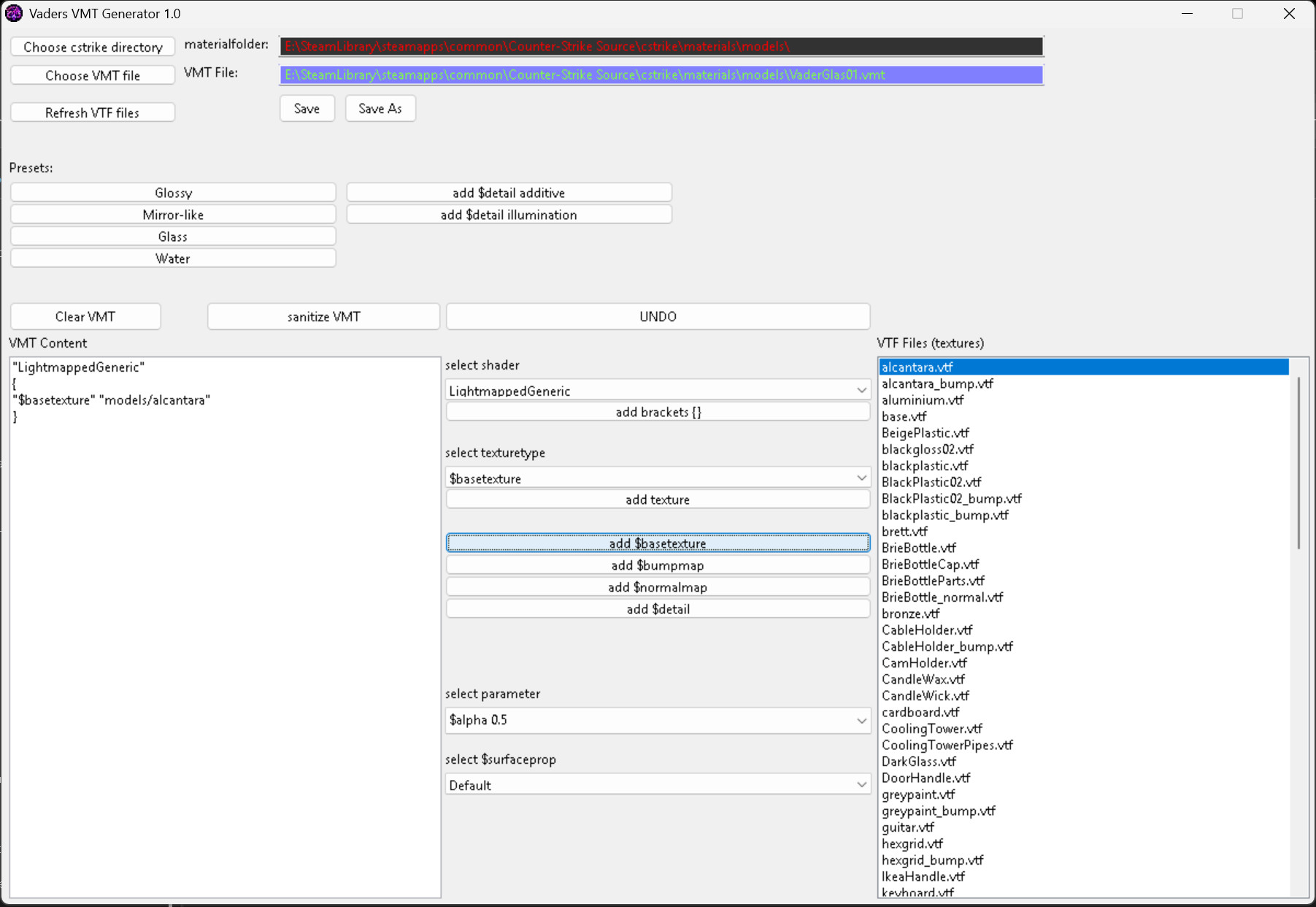Open the select parameter dropdown
This screenshot has width=1316, height=907.
[658, 720]
